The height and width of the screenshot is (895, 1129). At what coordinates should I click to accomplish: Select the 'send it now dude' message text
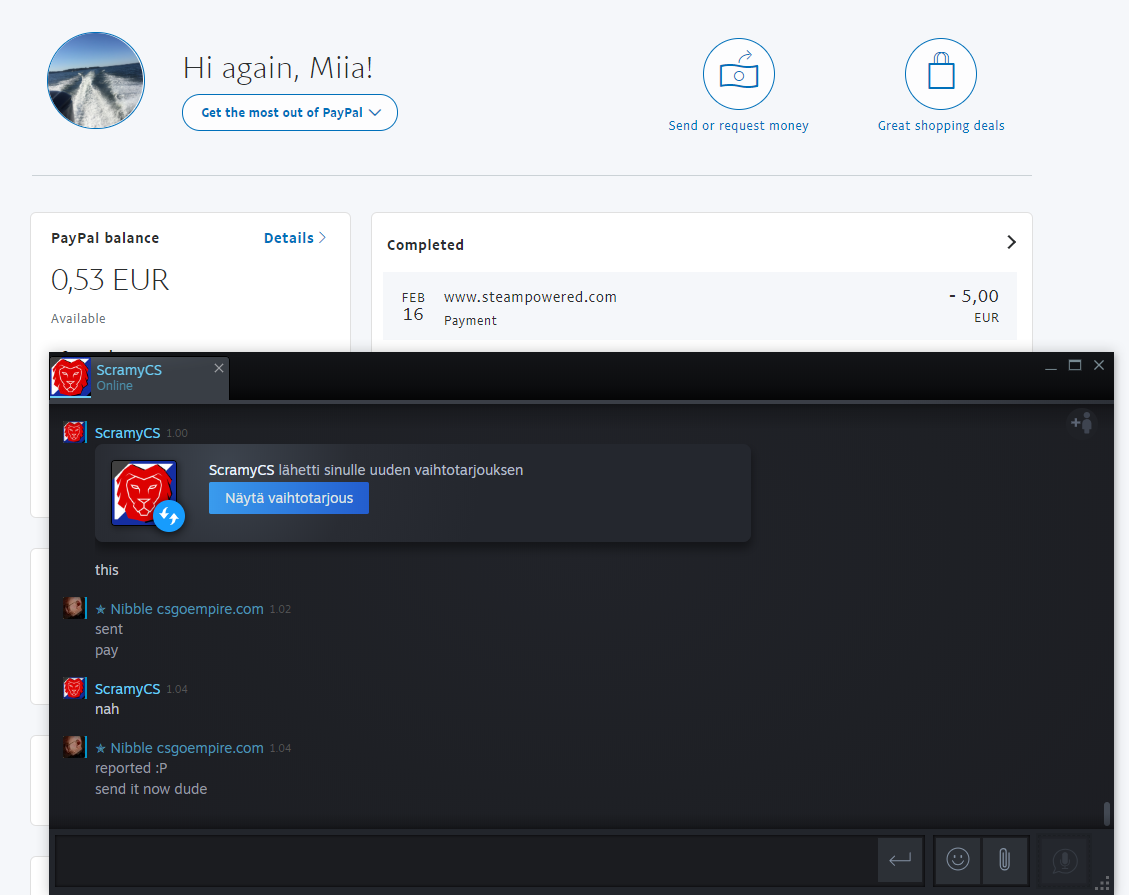click(x=151, y=789)
